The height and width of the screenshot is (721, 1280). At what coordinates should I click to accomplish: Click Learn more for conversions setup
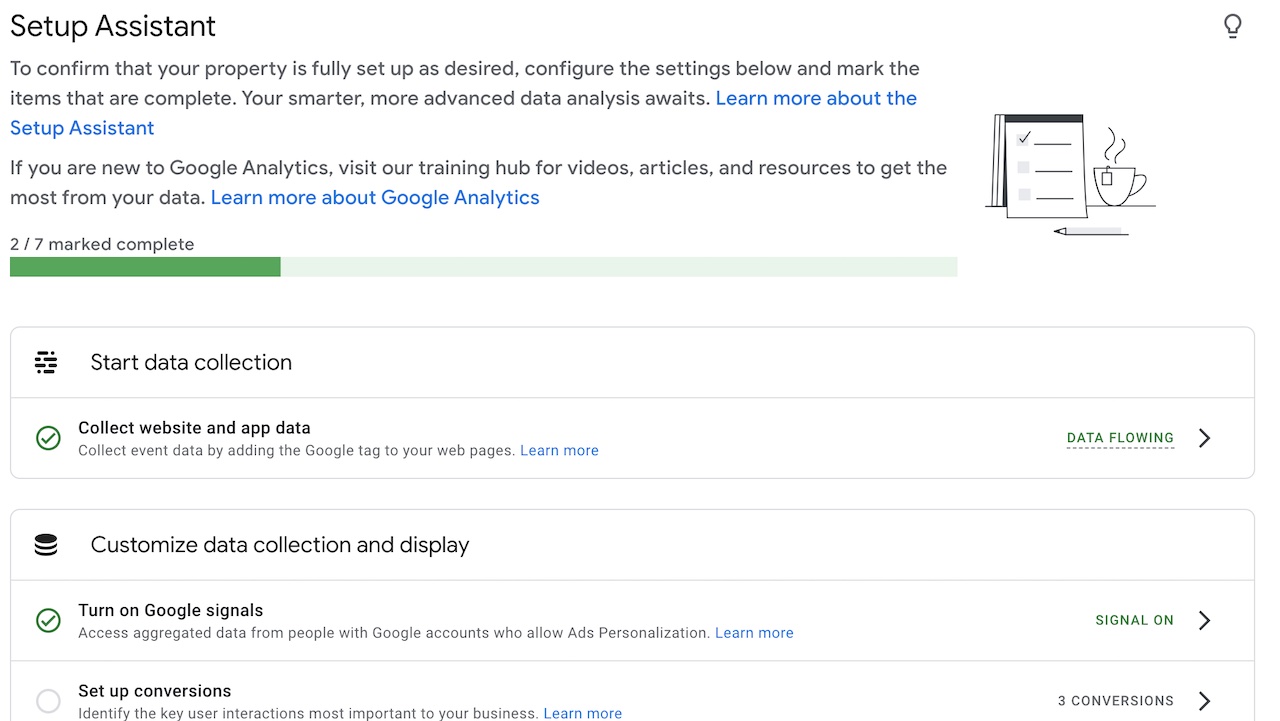click(x=582, y=713)
